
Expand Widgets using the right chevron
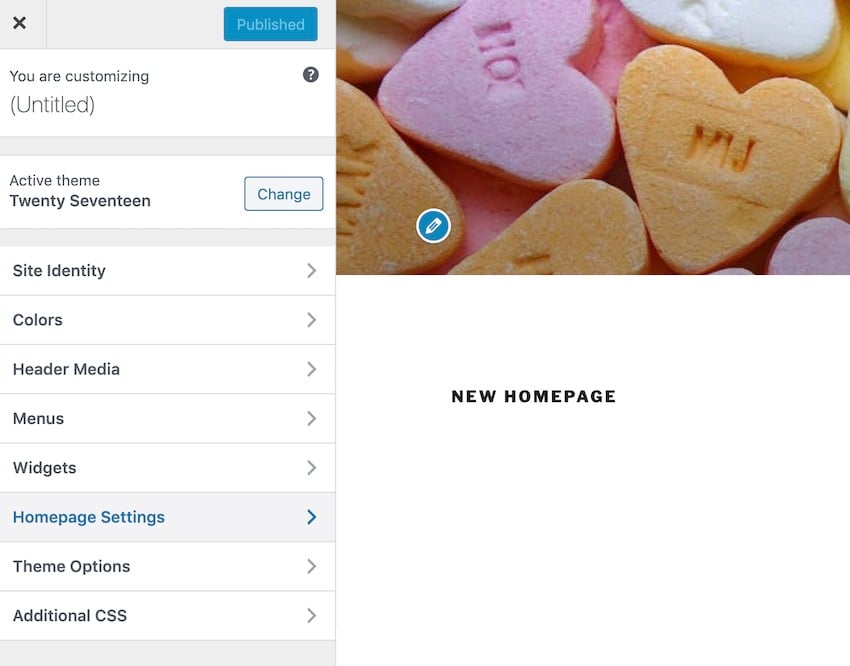point(311,468)
